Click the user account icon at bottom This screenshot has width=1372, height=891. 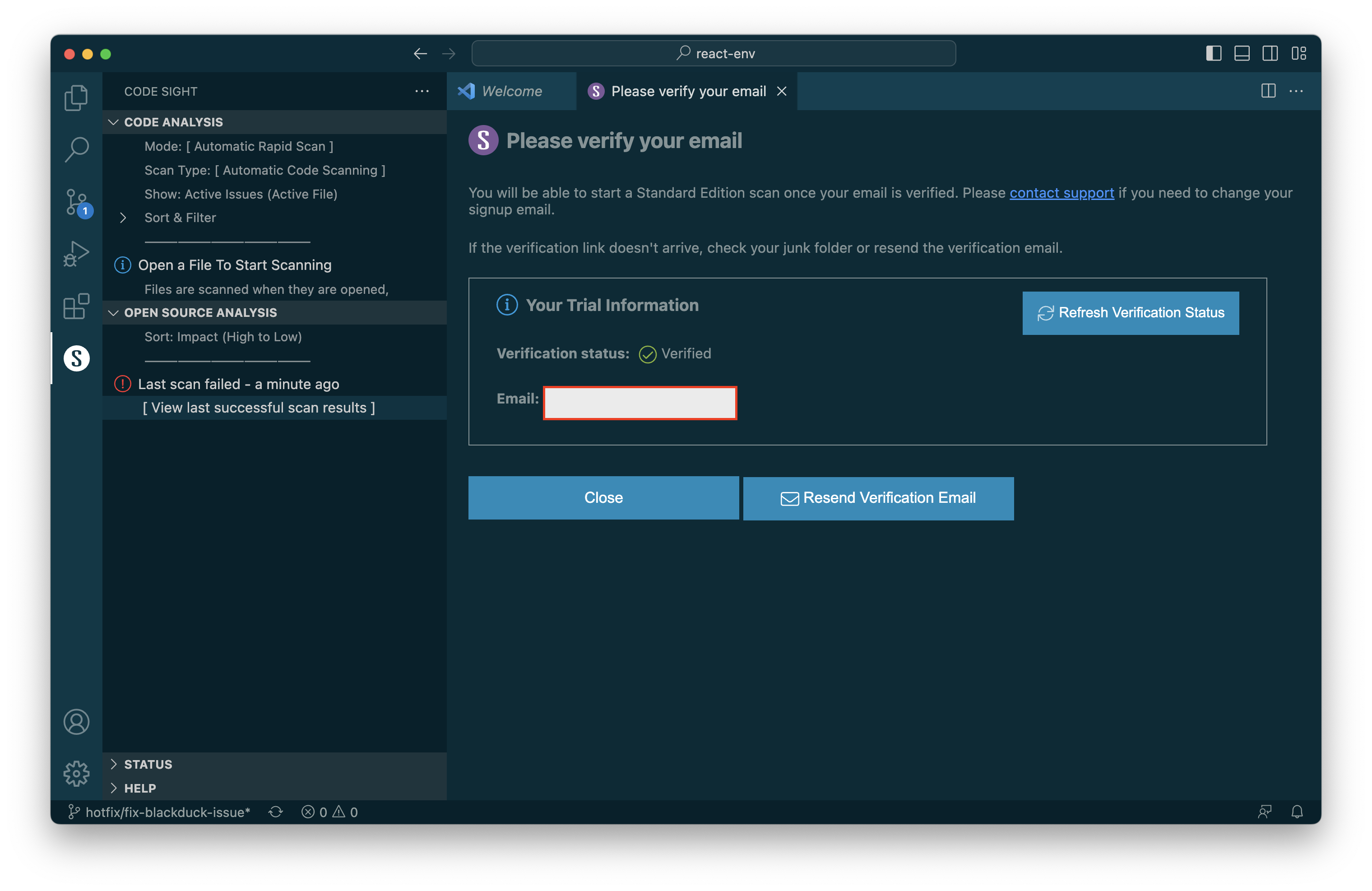tap(77, 721)
